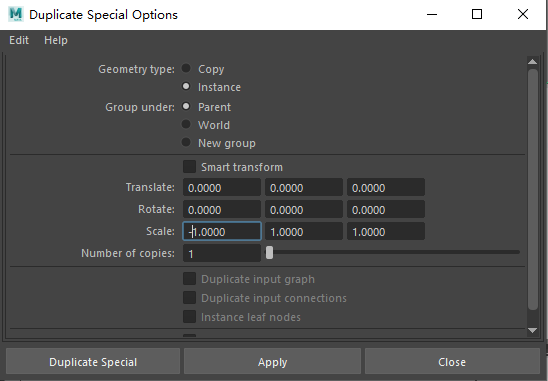This screenshot has height=381, width=548.
Task: Open the Edit menu
Action: tap(19, 40)
